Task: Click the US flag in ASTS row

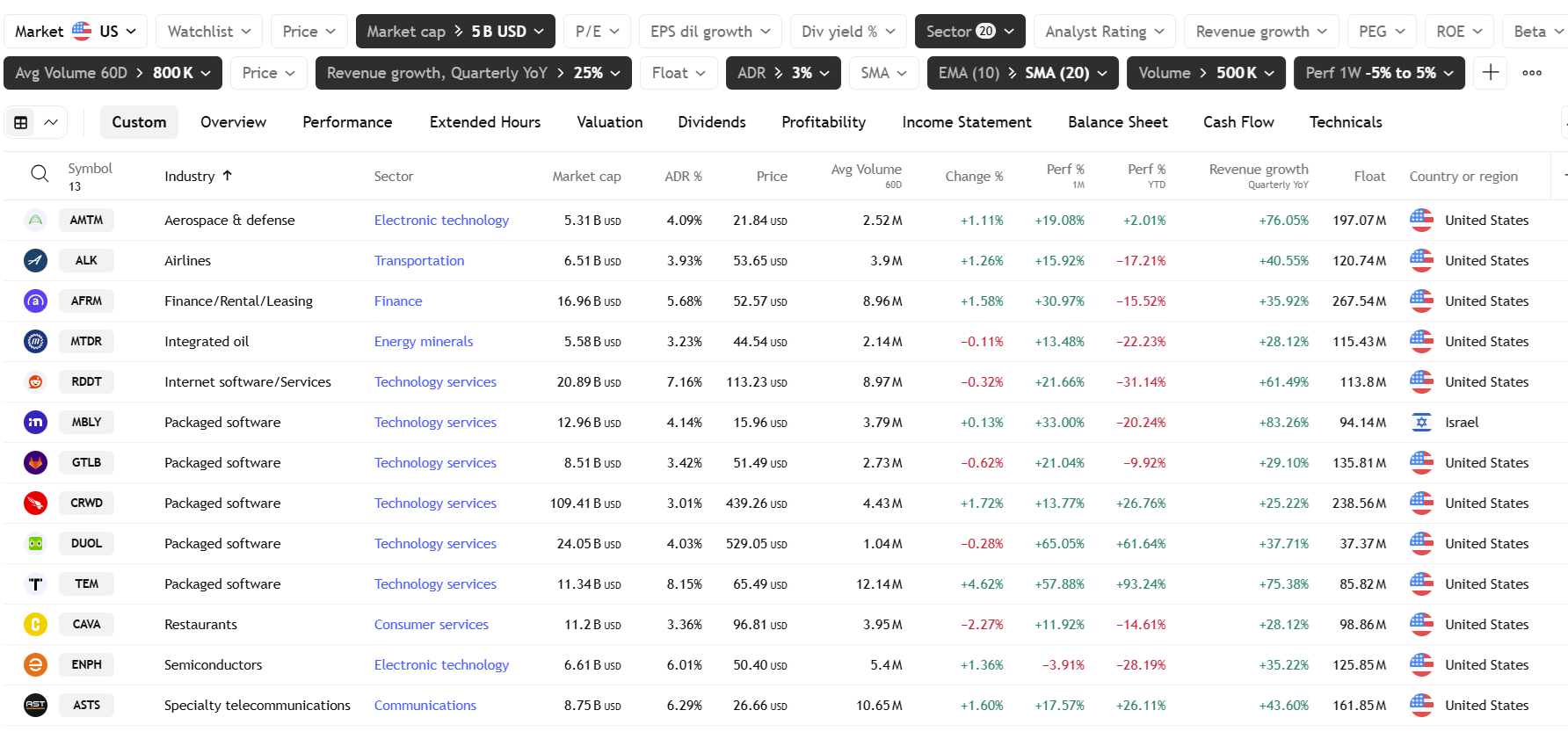Action: pos(1421,706)
